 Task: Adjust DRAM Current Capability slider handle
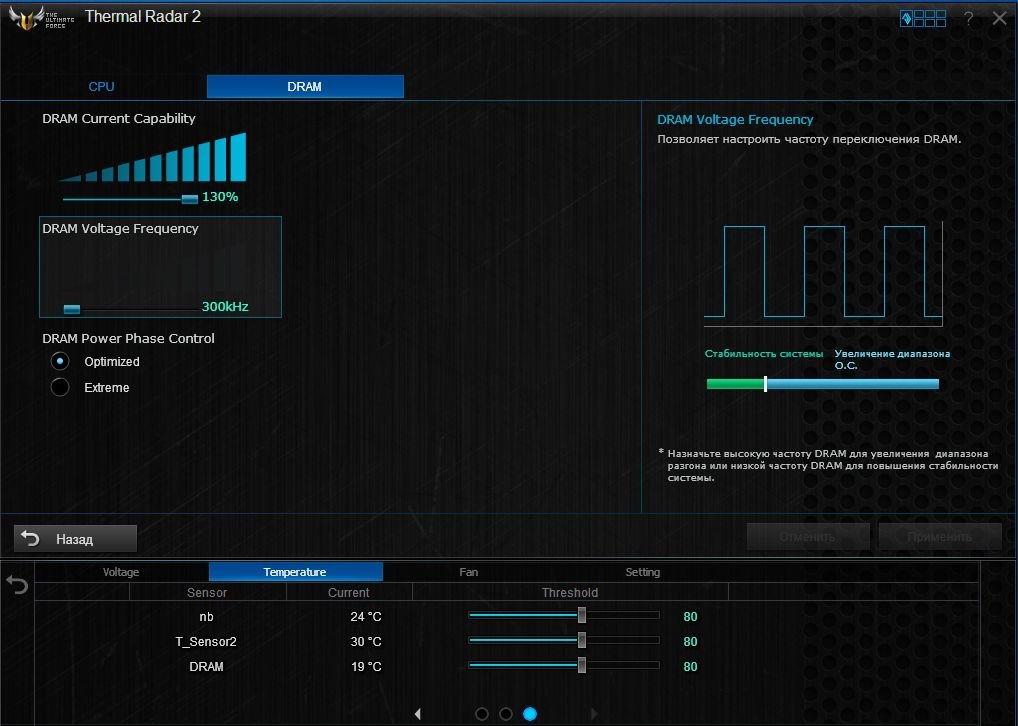click(190, 199)
